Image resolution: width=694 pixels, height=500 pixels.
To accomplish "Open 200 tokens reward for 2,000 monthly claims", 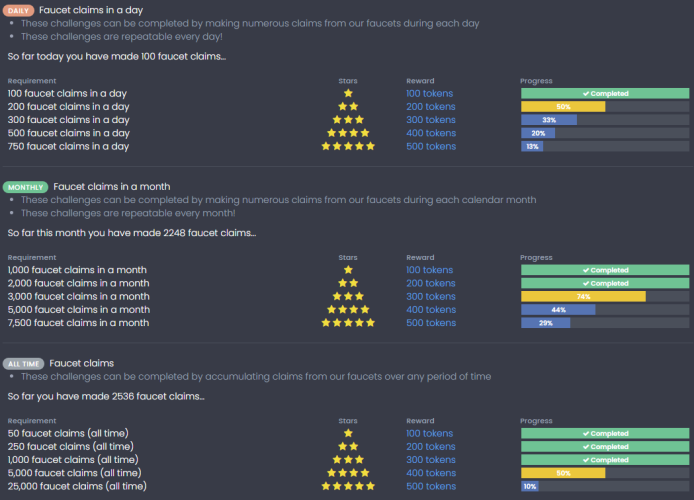I will click(431, 283).
